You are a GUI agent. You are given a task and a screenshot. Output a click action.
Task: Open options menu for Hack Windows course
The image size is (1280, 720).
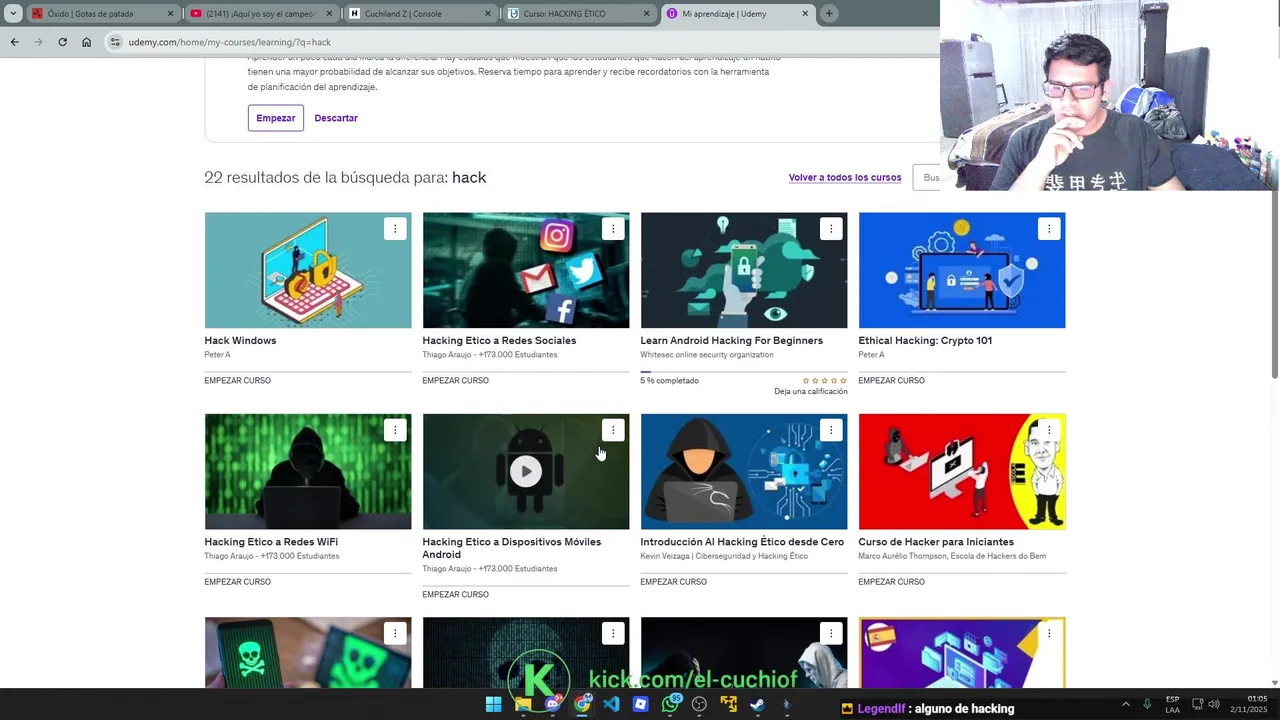pos(395,229)
